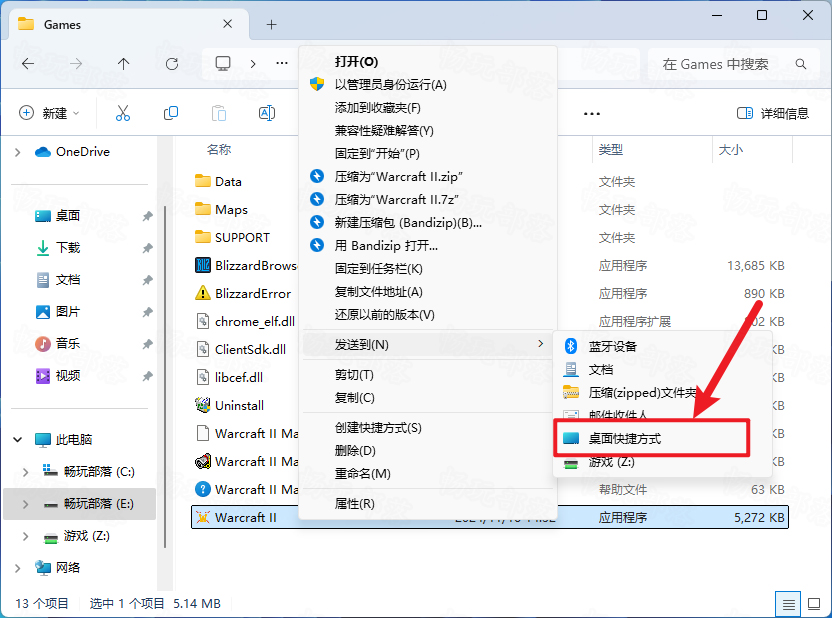Select 用 Bandizip 打开... menu entry
Image resolution: width=832 pixels, height=618 pixels.
pos(428,246)
